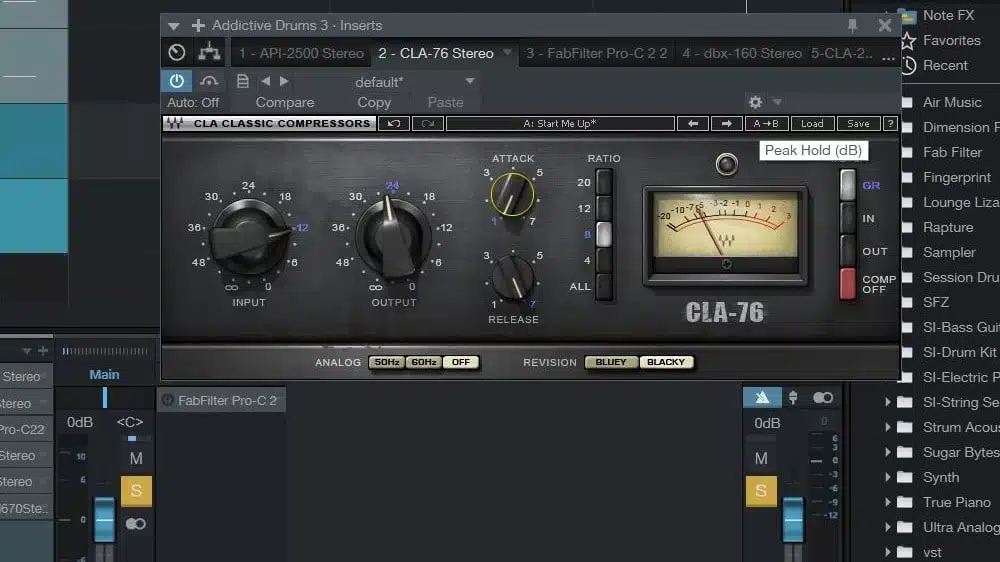Switch to 4 - dbx-160 Stereo tab
Screen dimensions: 1000x562
coord(742,54)
